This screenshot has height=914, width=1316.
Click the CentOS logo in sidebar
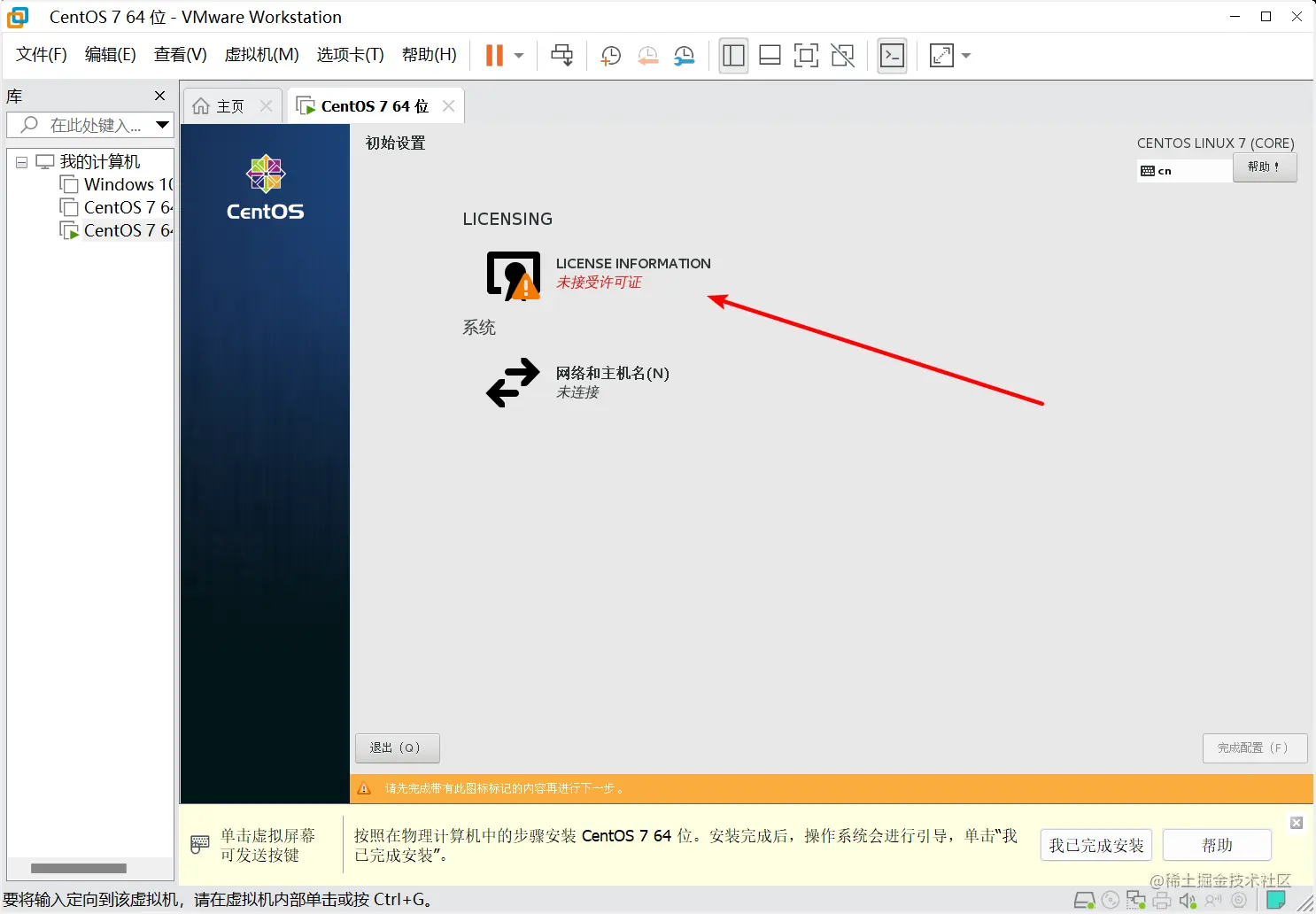pyautogui.click(x=265, y=188)
